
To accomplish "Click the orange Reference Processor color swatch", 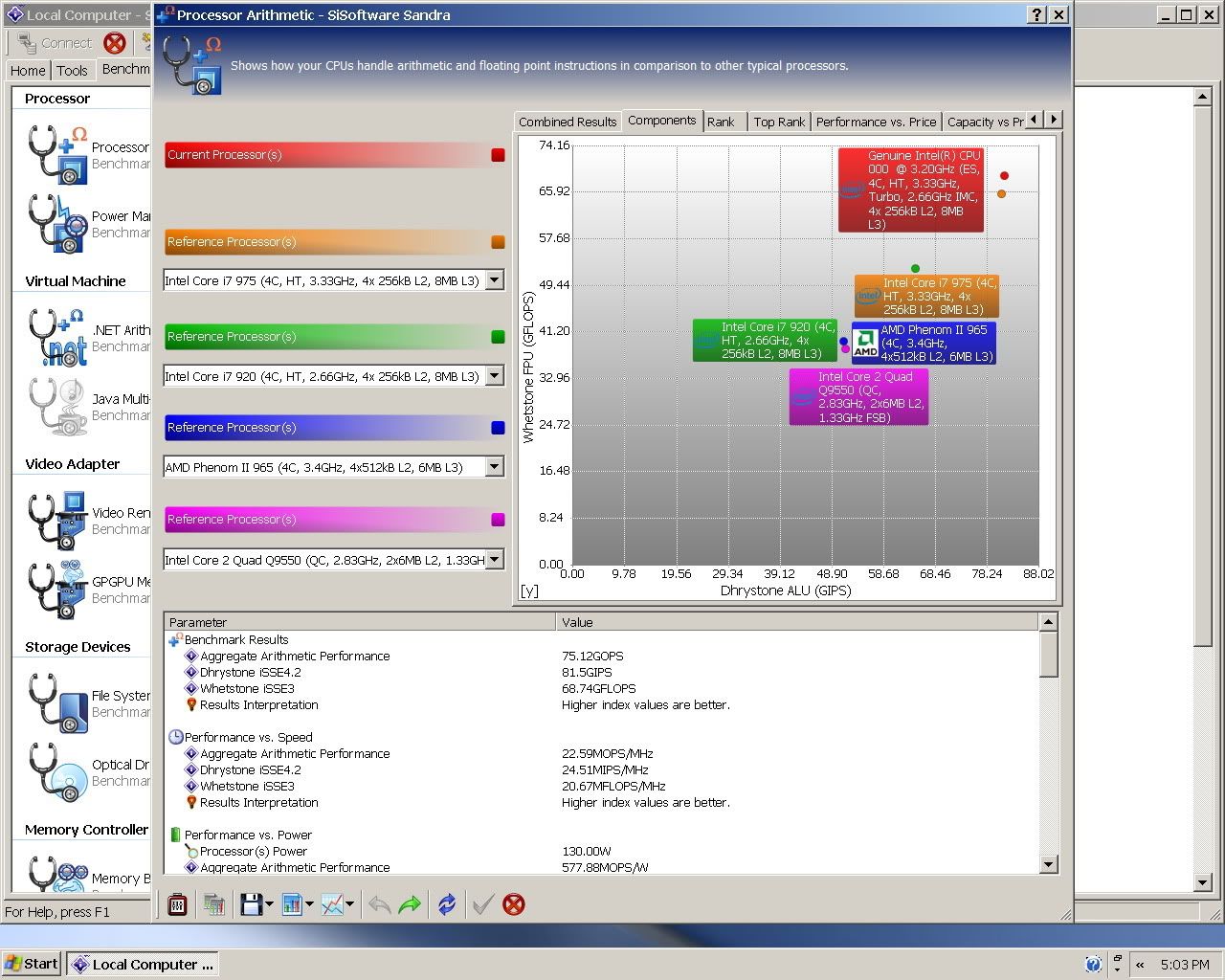I will pyautogui.click(x=498, y=242).
